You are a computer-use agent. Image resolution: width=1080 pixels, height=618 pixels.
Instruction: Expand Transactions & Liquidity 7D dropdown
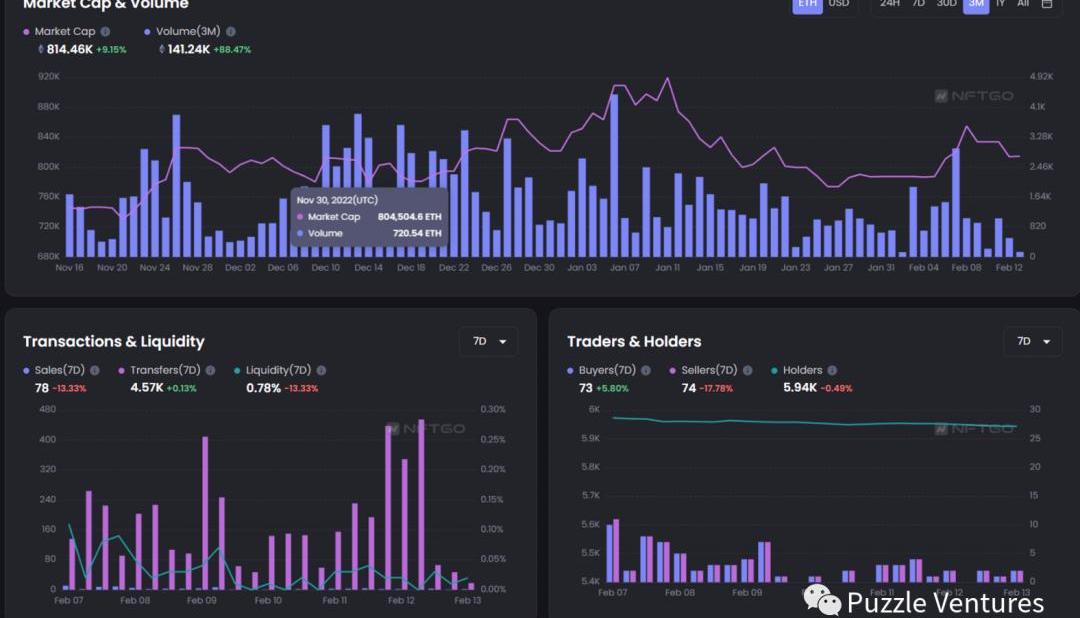pyautogui.click(x=488, y=341)
